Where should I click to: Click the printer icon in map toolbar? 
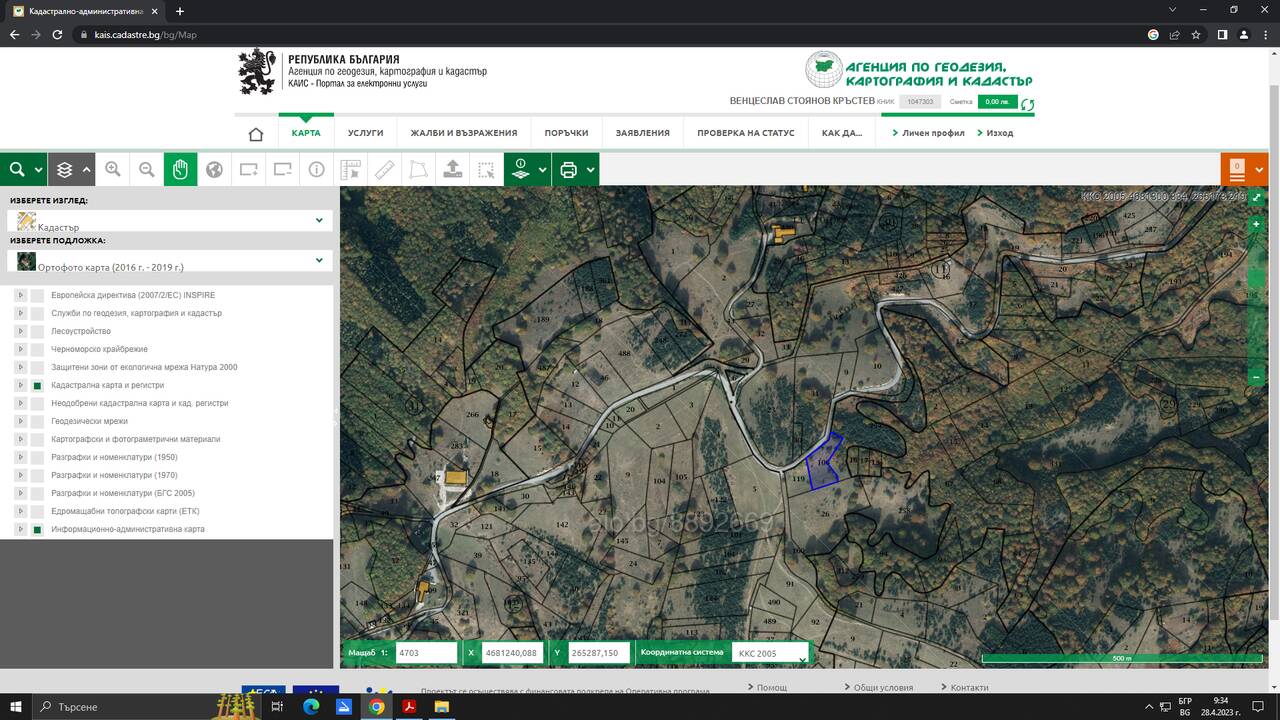[x=569, y=170]
